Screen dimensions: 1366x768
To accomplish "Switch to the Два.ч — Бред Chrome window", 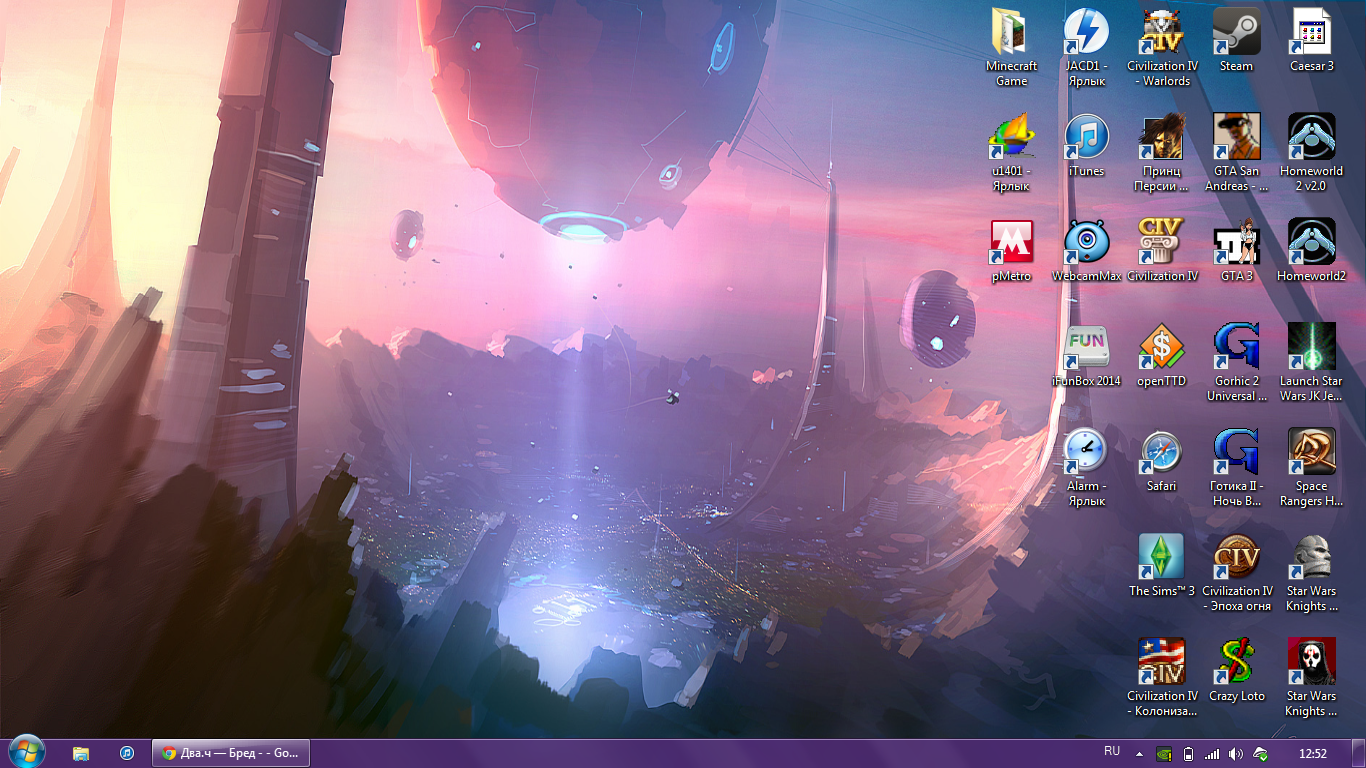I will pyautogui.click(x=230, y=753).
